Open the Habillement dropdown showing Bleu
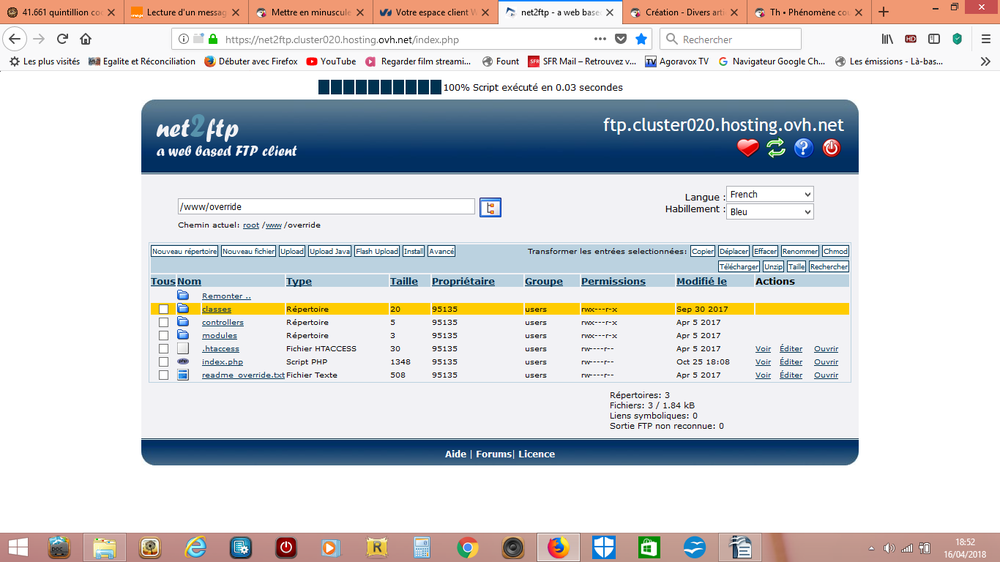 pos(770,212)
